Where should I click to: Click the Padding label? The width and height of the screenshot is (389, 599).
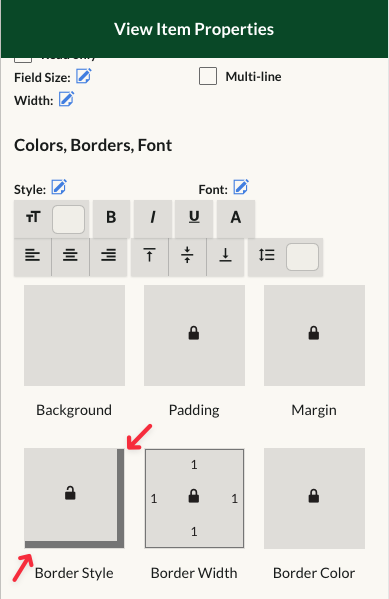tap(194, 410)
